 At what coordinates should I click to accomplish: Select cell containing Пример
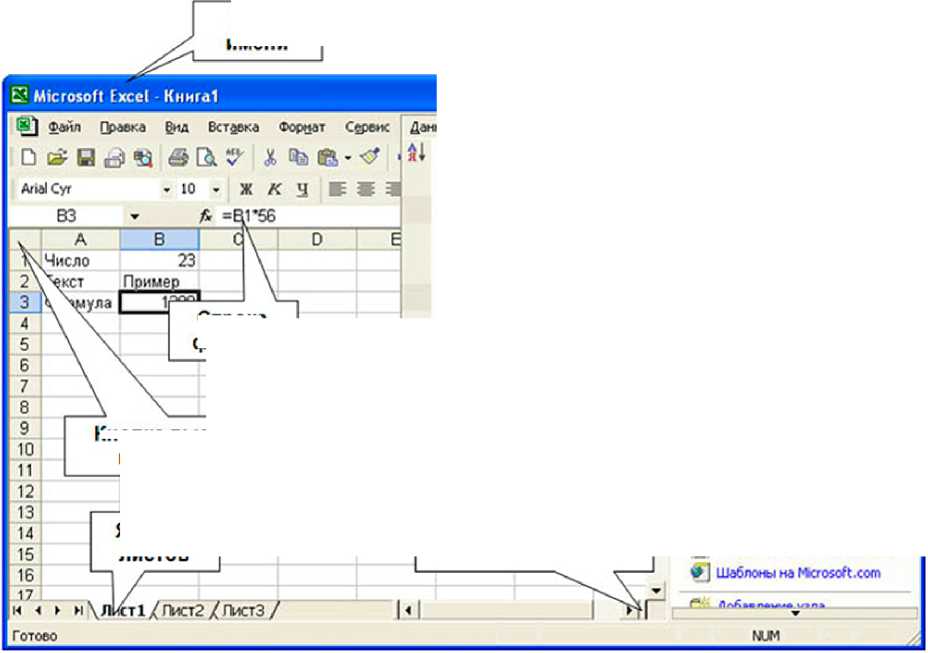coord(159,282)
